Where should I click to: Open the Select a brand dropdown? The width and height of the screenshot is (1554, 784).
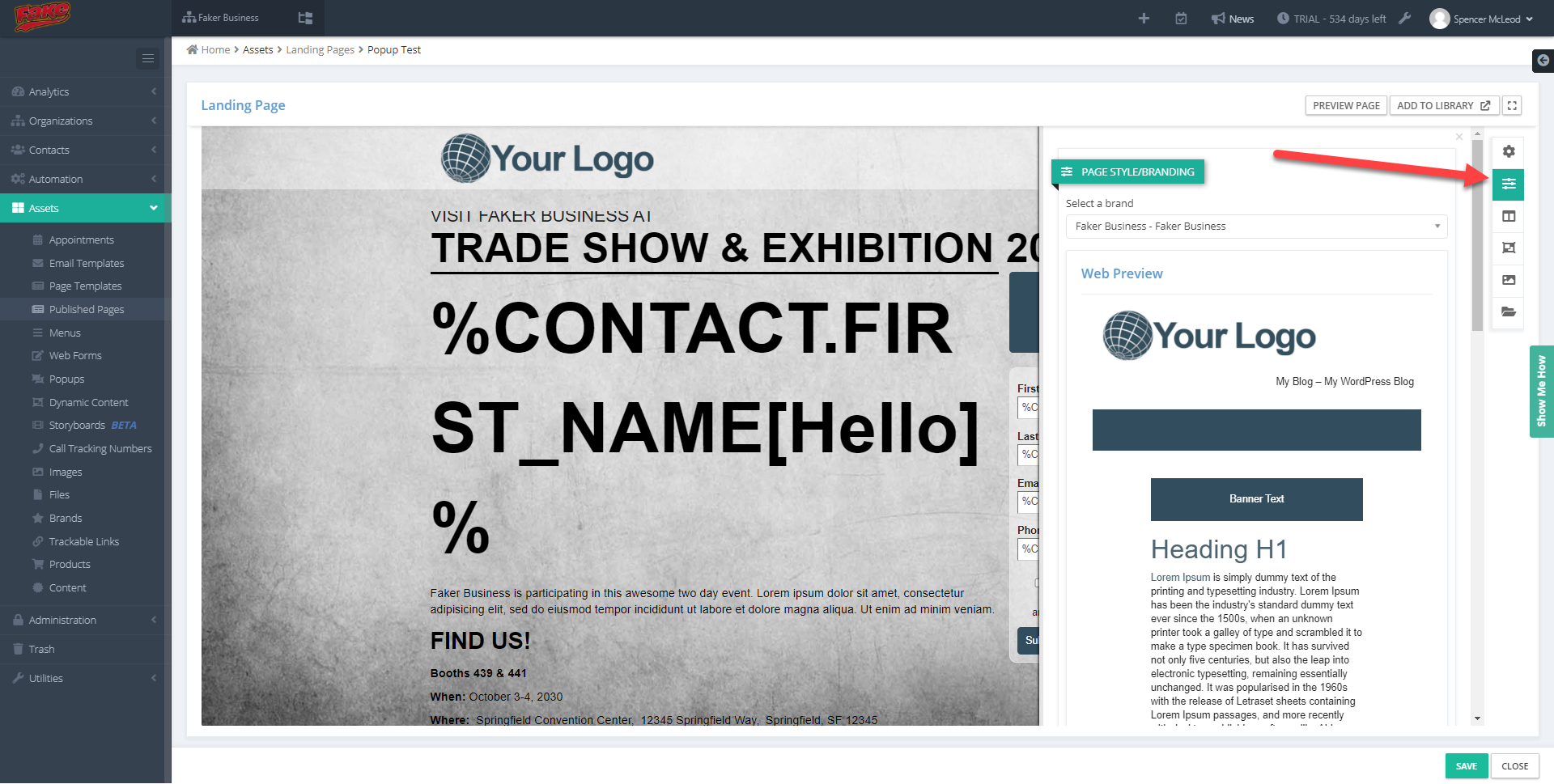point(1256,227)
